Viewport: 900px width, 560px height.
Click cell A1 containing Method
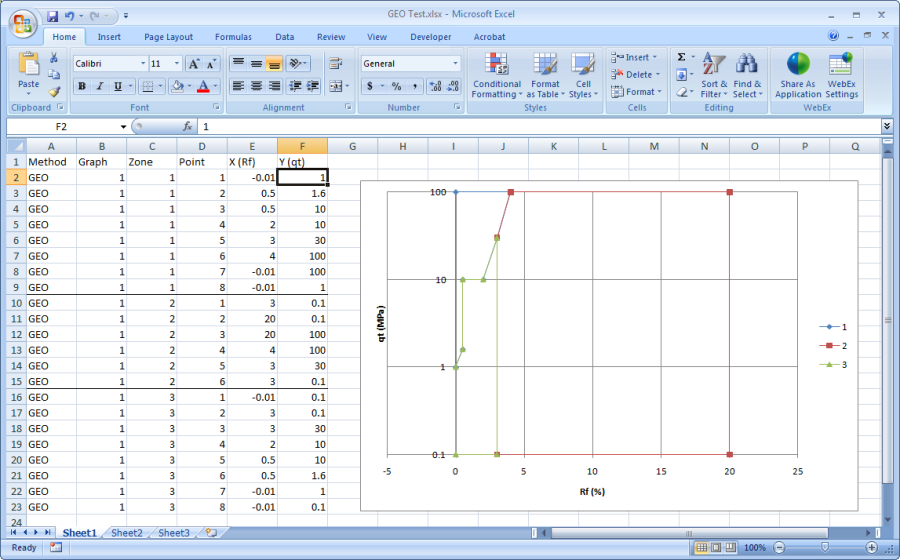point(51,161)
